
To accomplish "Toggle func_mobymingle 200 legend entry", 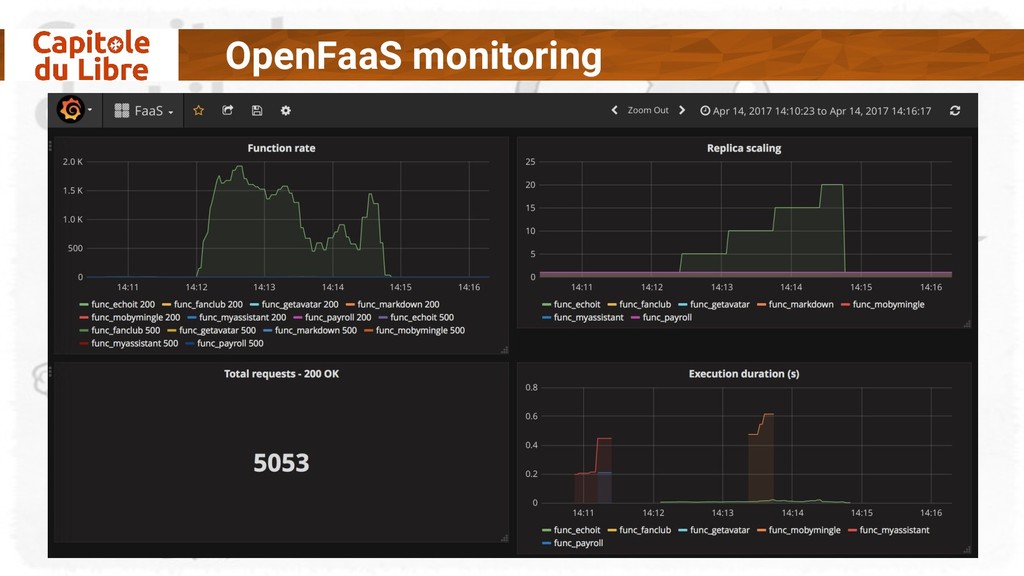I will tap(136, 317).
